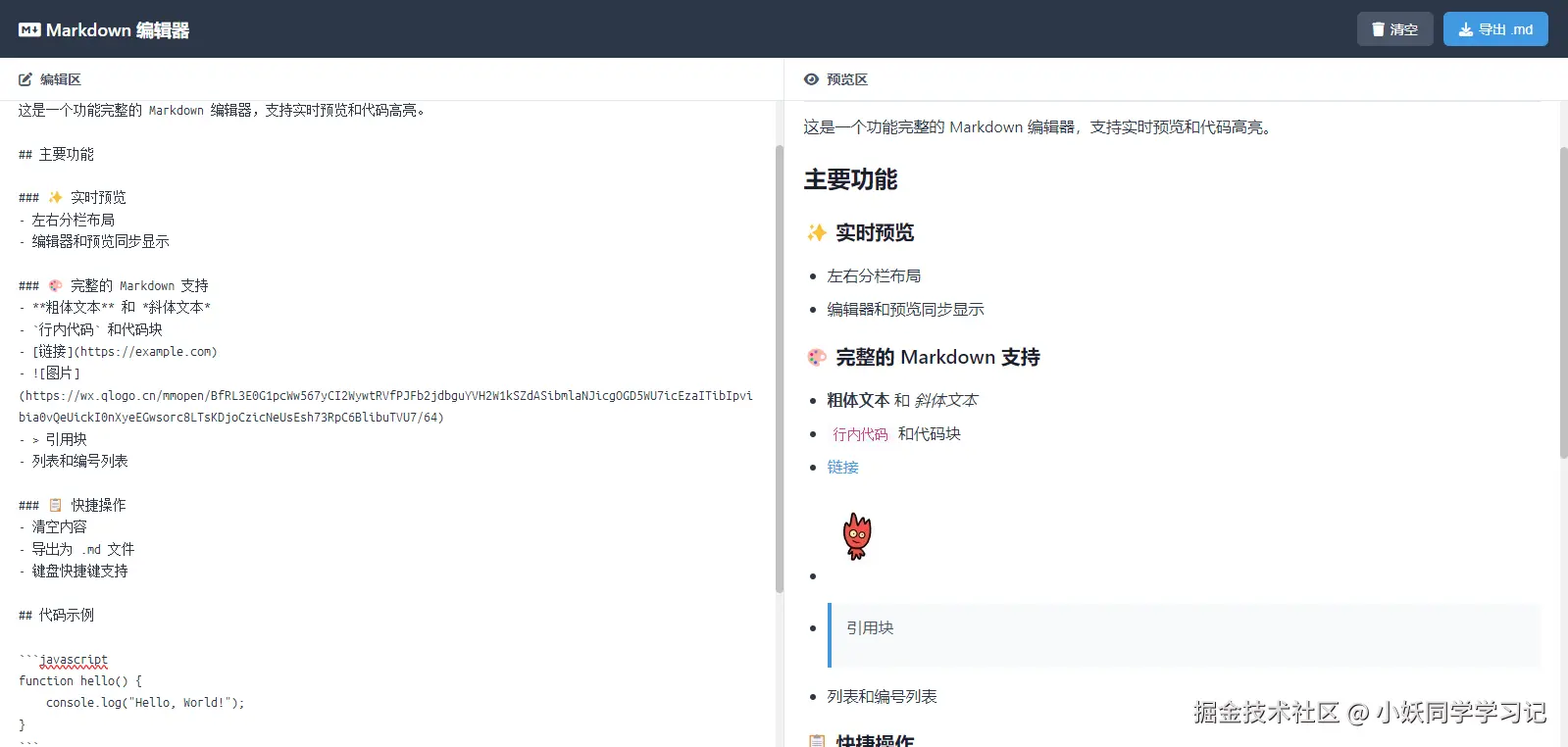Click the eye icon beside 预览区

pos(811,79)
